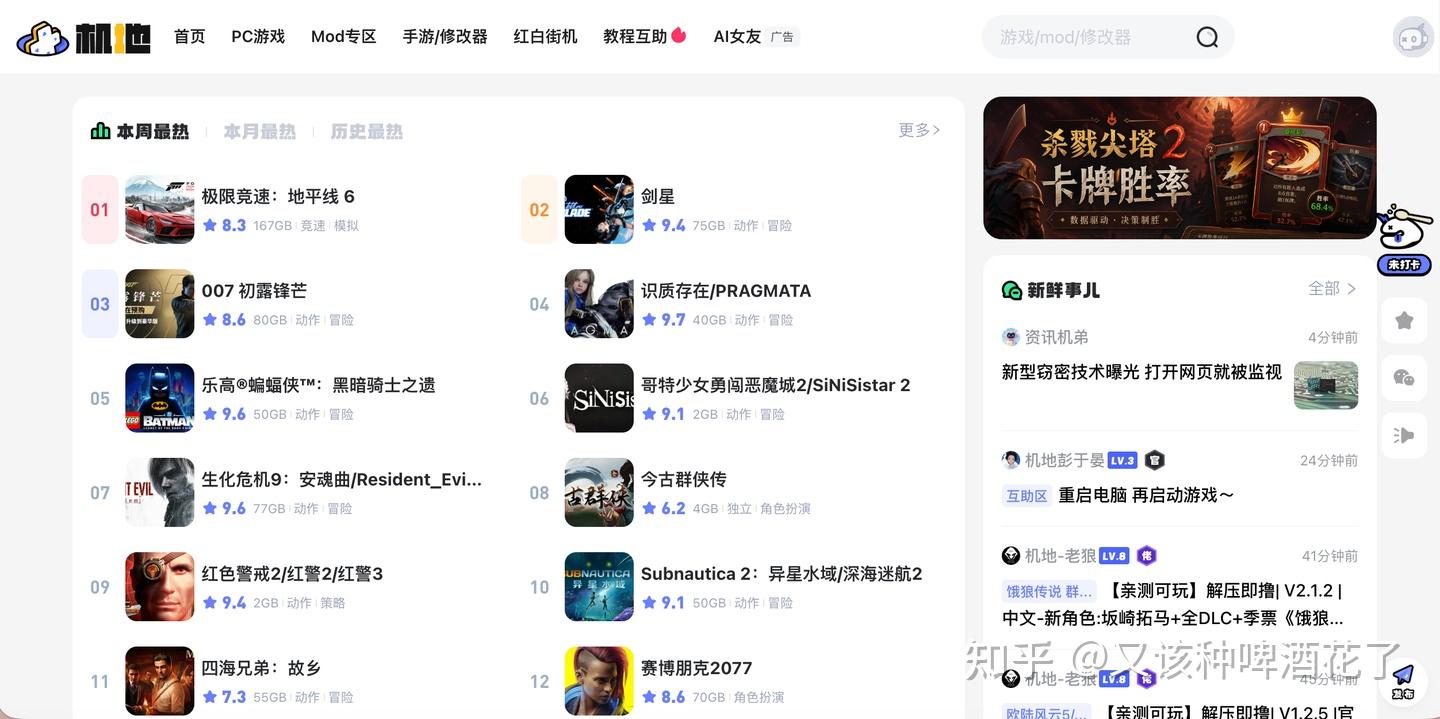Open Resident Evil 9 cover thumbnail
Viewport: 1440px width, 719px height.
(160, 492)
